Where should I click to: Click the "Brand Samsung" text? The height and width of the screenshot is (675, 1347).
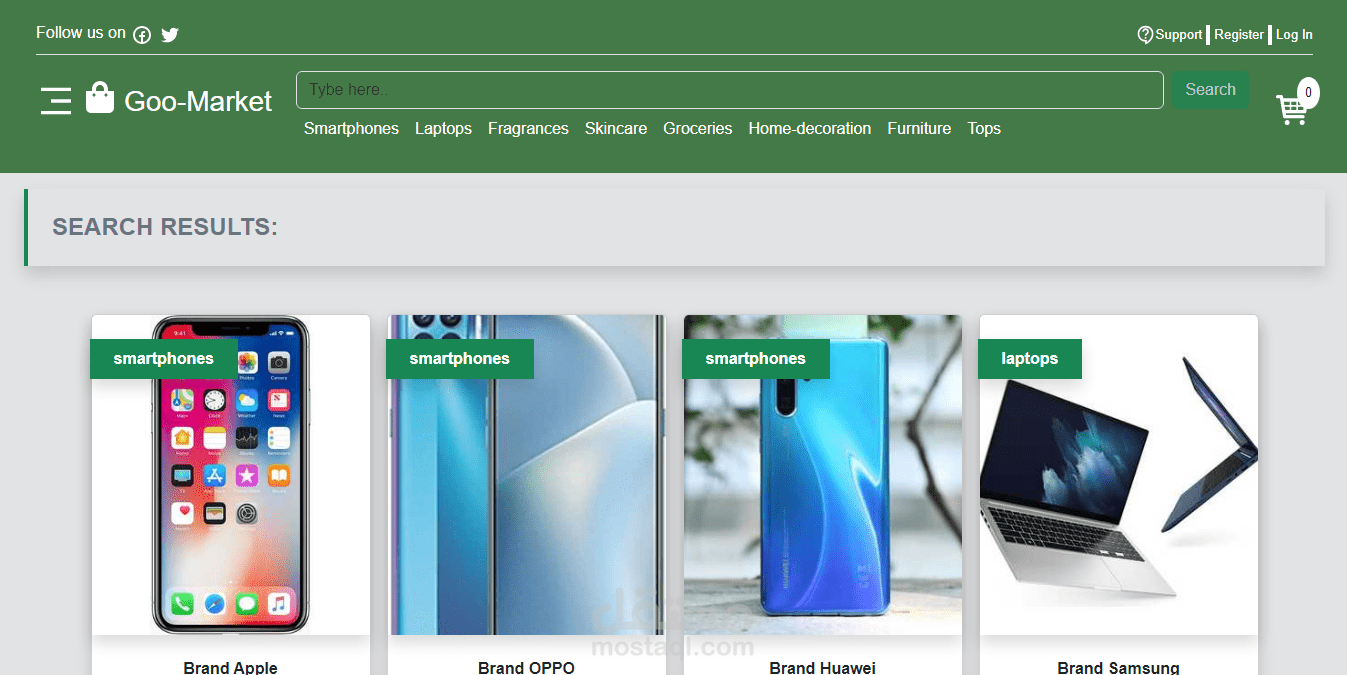1119,667
